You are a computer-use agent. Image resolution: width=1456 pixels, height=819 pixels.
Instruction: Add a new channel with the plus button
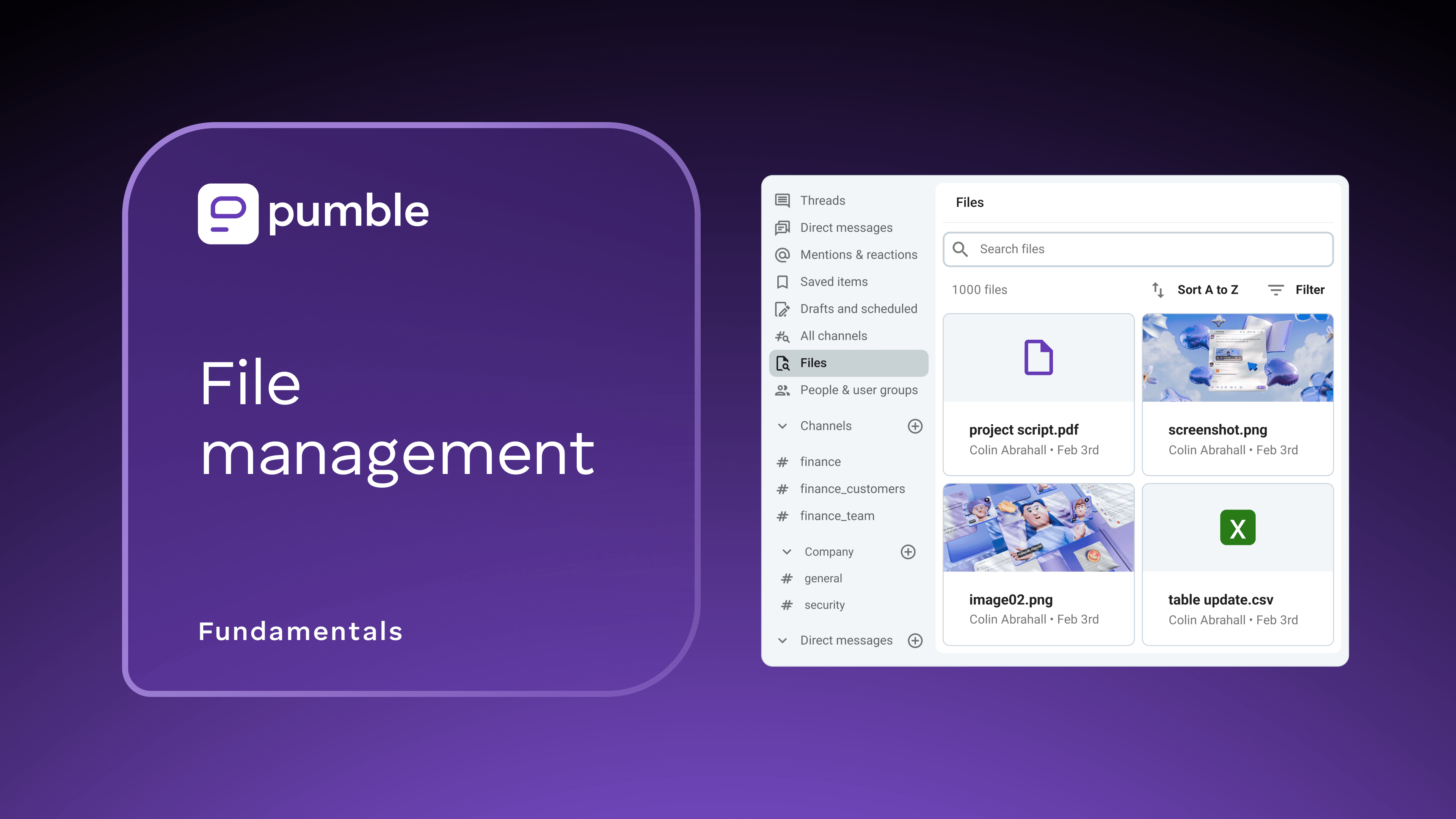915,425
